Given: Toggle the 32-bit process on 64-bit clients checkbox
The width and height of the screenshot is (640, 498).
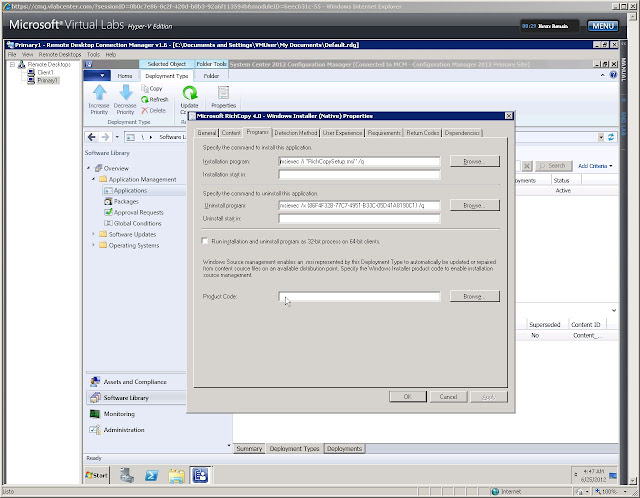Looking at the screenshot, I should click(x=205, y=241).
